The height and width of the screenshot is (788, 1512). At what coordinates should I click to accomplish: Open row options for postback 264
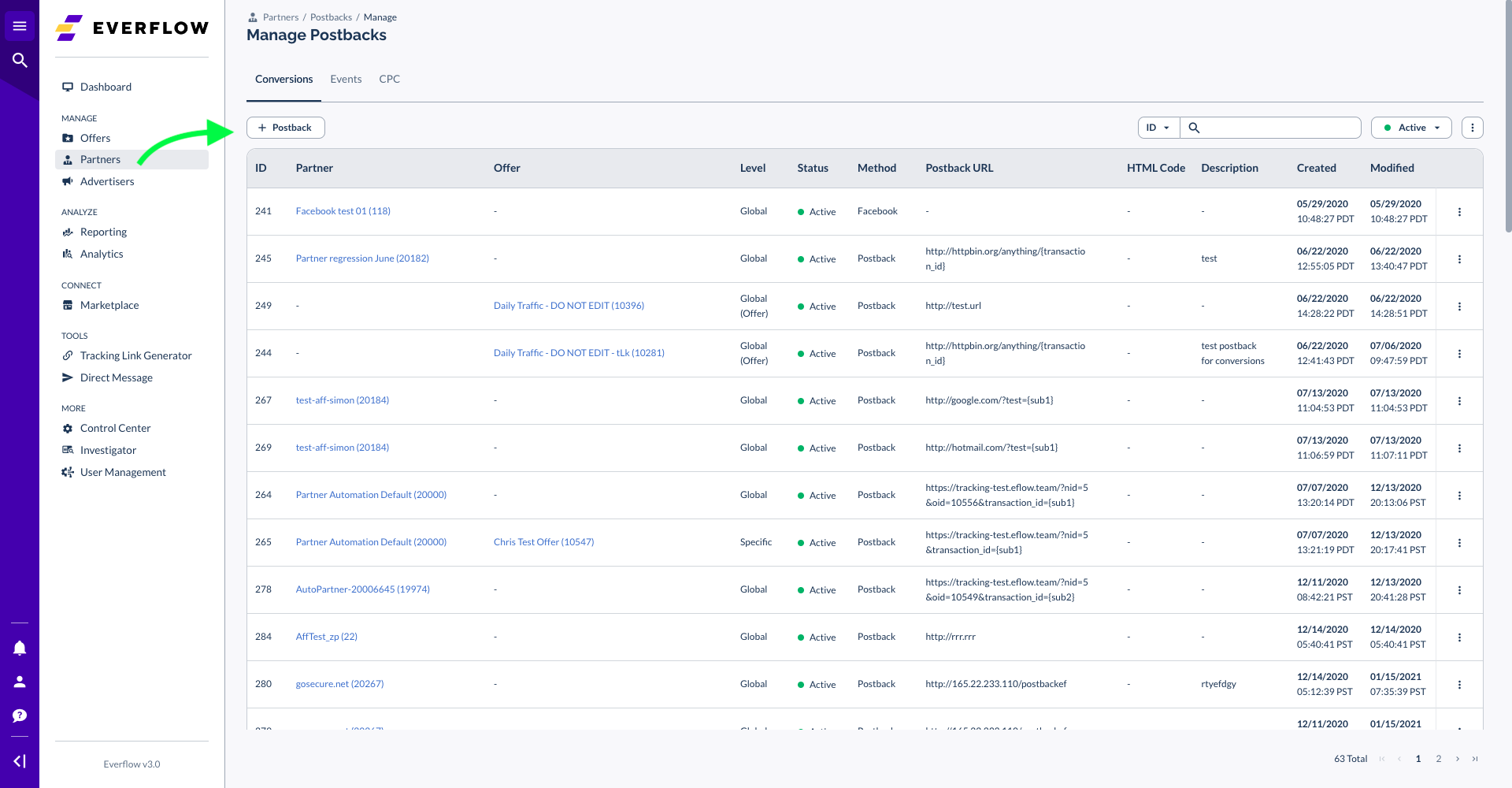point(1459,496)
